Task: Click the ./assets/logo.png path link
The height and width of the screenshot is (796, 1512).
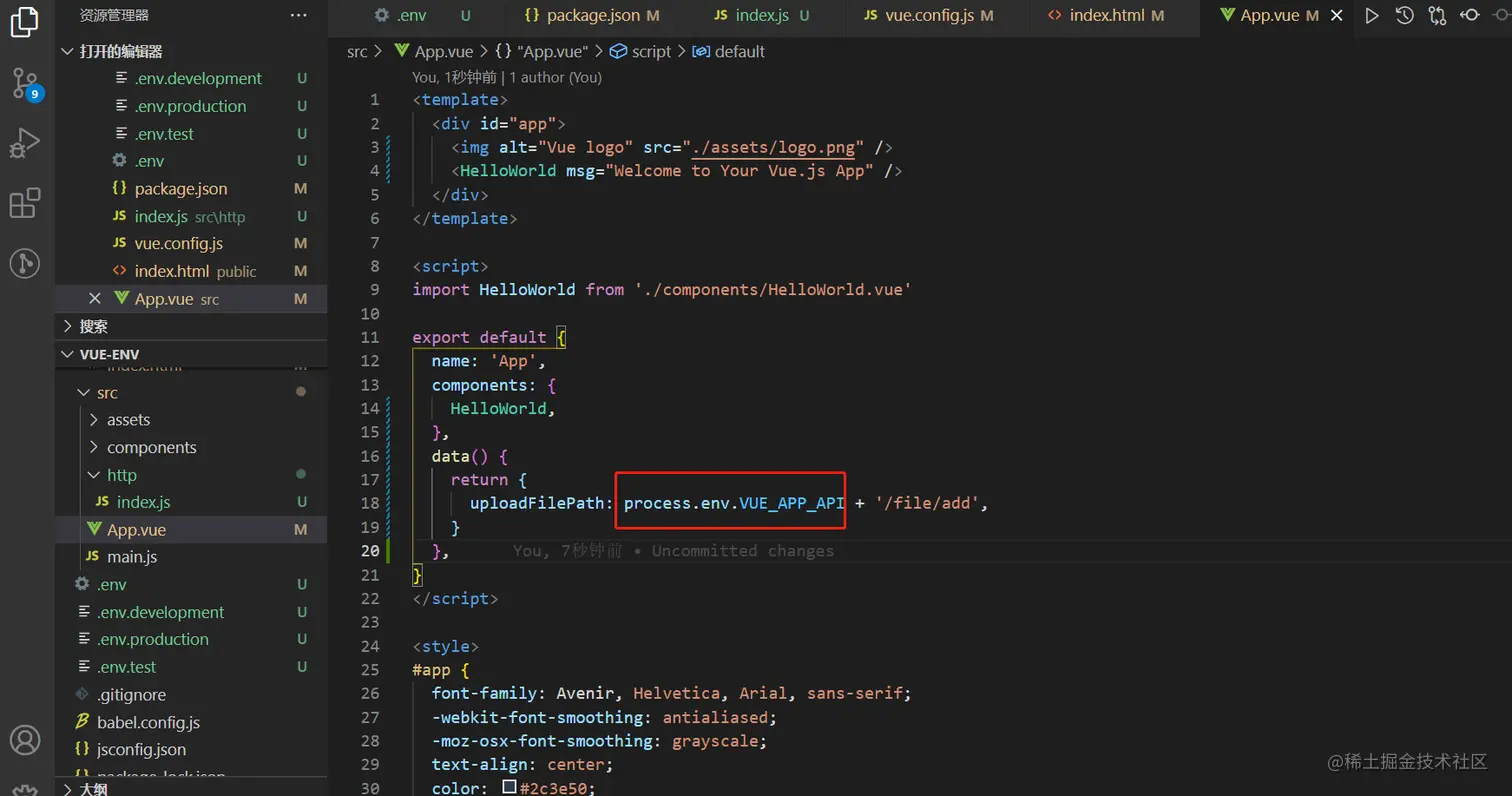Action: tap(775, 147)
